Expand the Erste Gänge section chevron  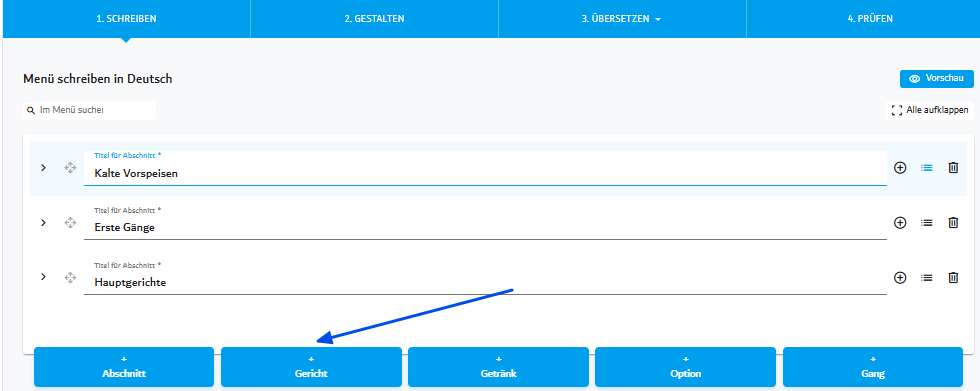pos(43,222)
